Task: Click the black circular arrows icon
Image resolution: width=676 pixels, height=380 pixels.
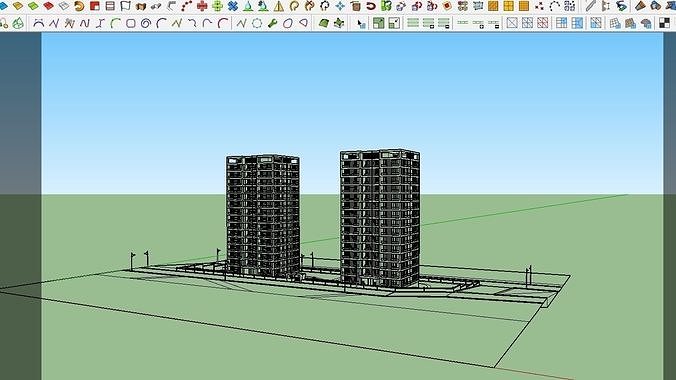Action: 325,6
